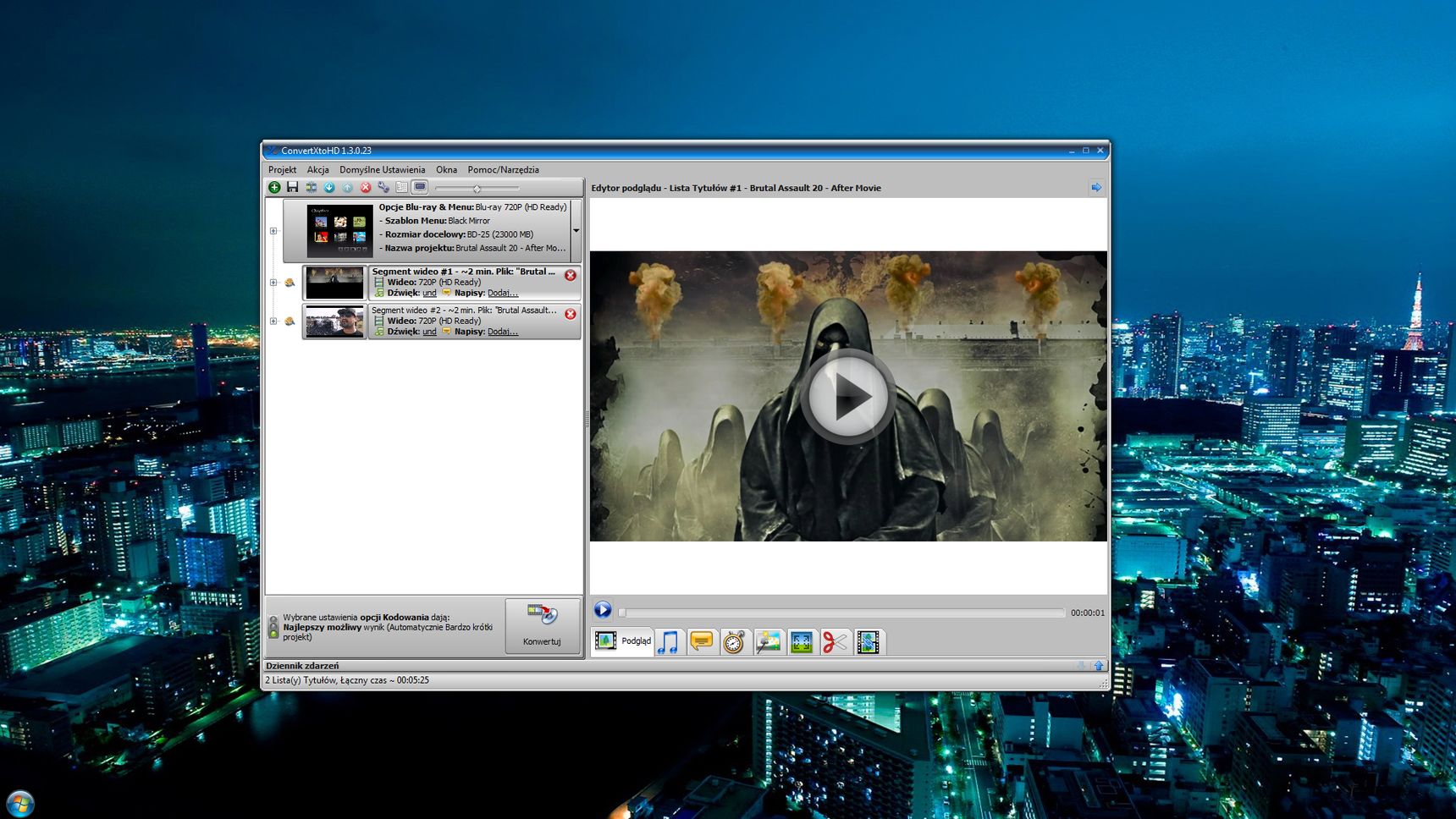The image size is (1456, 819).
Task: Click the small blue play button below preview
Action: 602,610
